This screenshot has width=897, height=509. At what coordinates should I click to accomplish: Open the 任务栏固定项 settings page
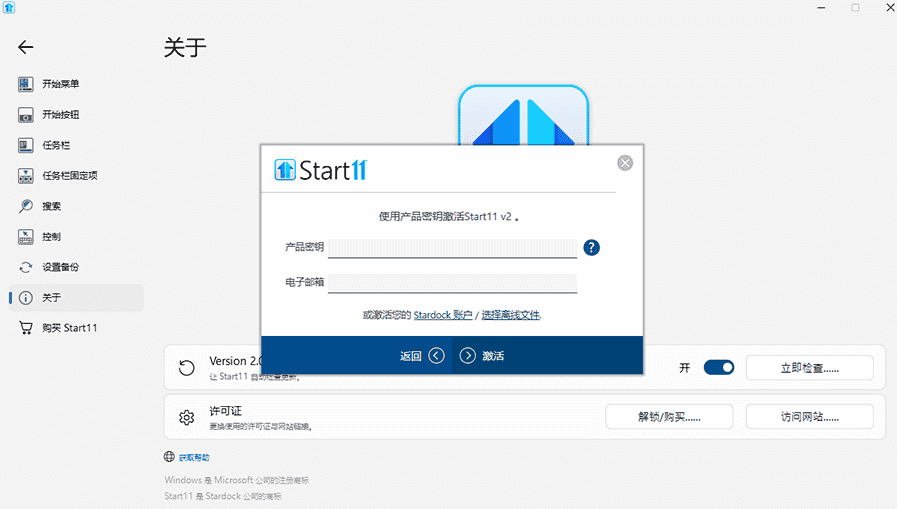pyautogui.click(x=77, y=176)
